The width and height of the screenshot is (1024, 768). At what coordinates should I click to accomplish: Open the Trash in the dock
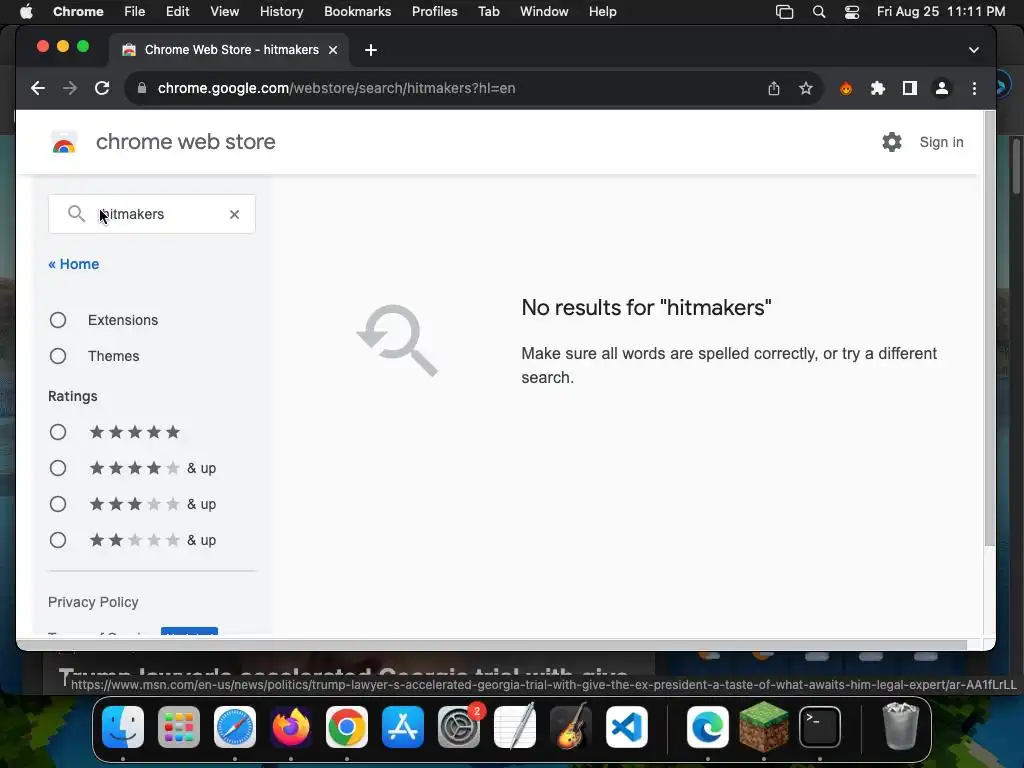pyautogui.click(x=901, y=727)
